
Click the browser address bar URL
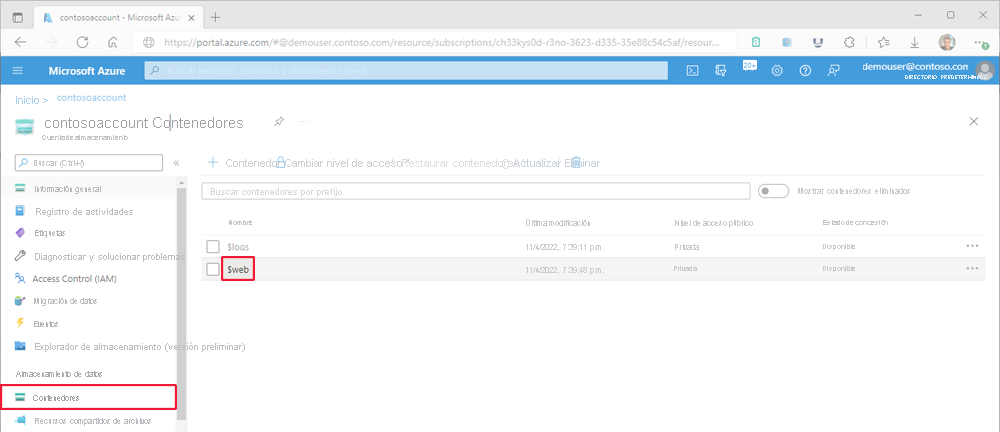pos(441,43)
